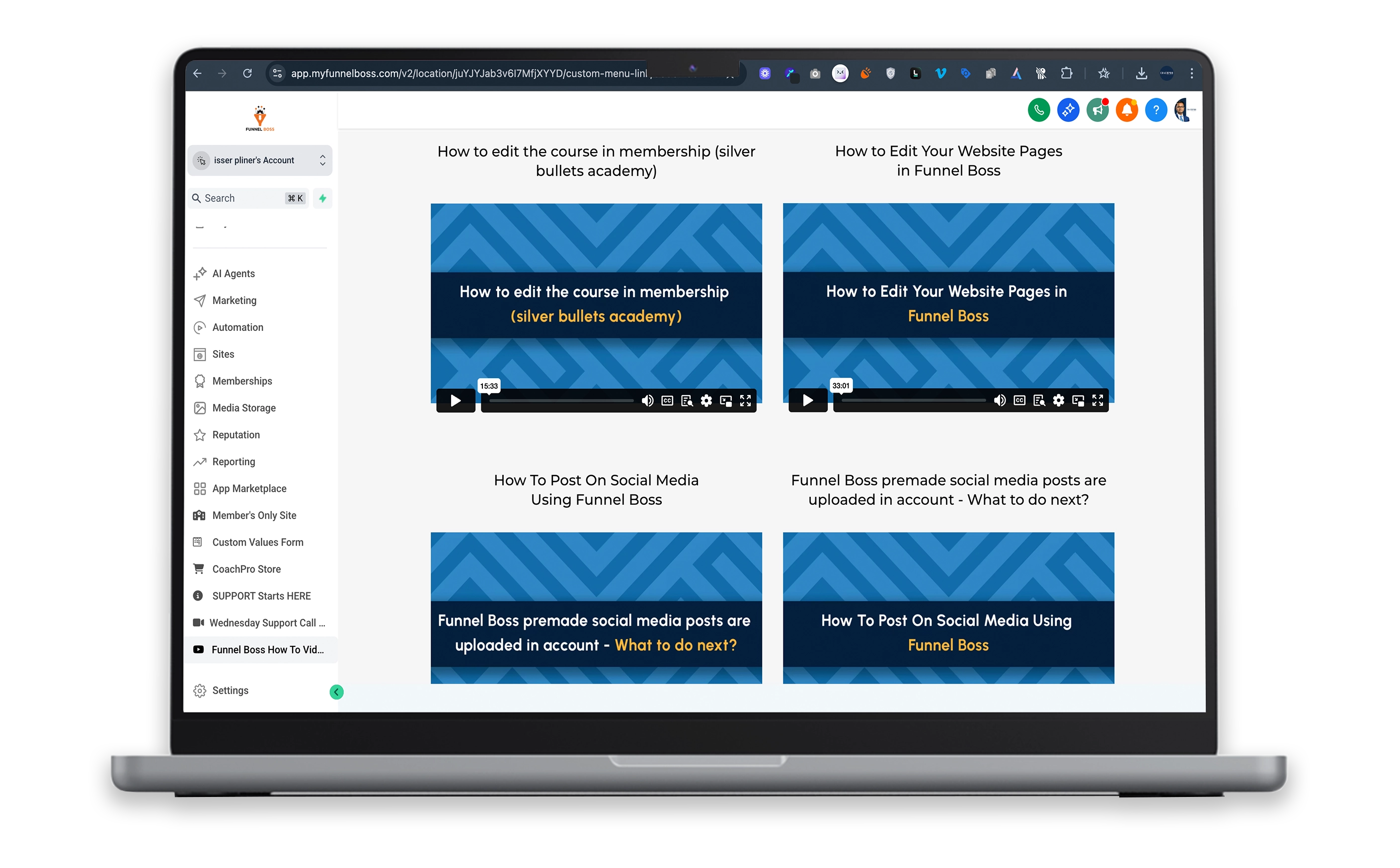The height and width of the screenshot is (868, 1400).
Task: Select Funnel Boss How To Videos item
Action: [x=261, y=649]
